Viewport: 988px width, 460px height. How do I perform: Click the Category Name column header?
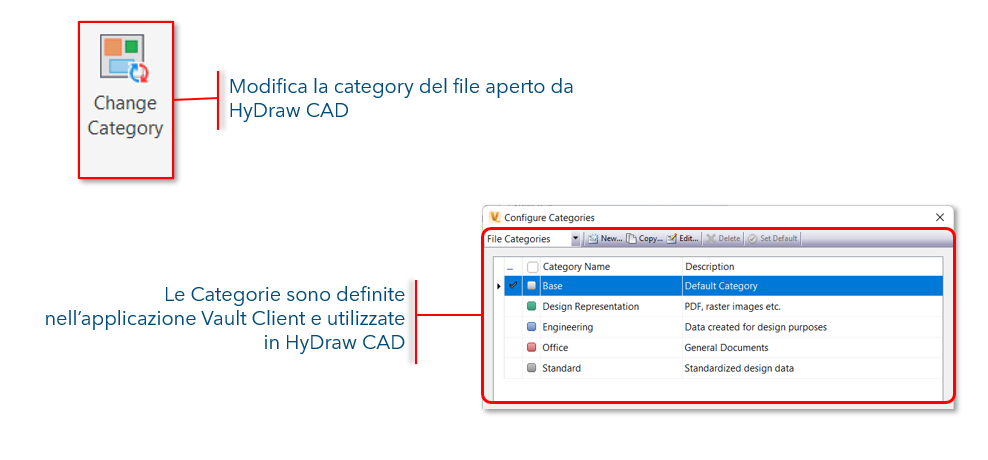pyautogui.click(x=611, y=267)
